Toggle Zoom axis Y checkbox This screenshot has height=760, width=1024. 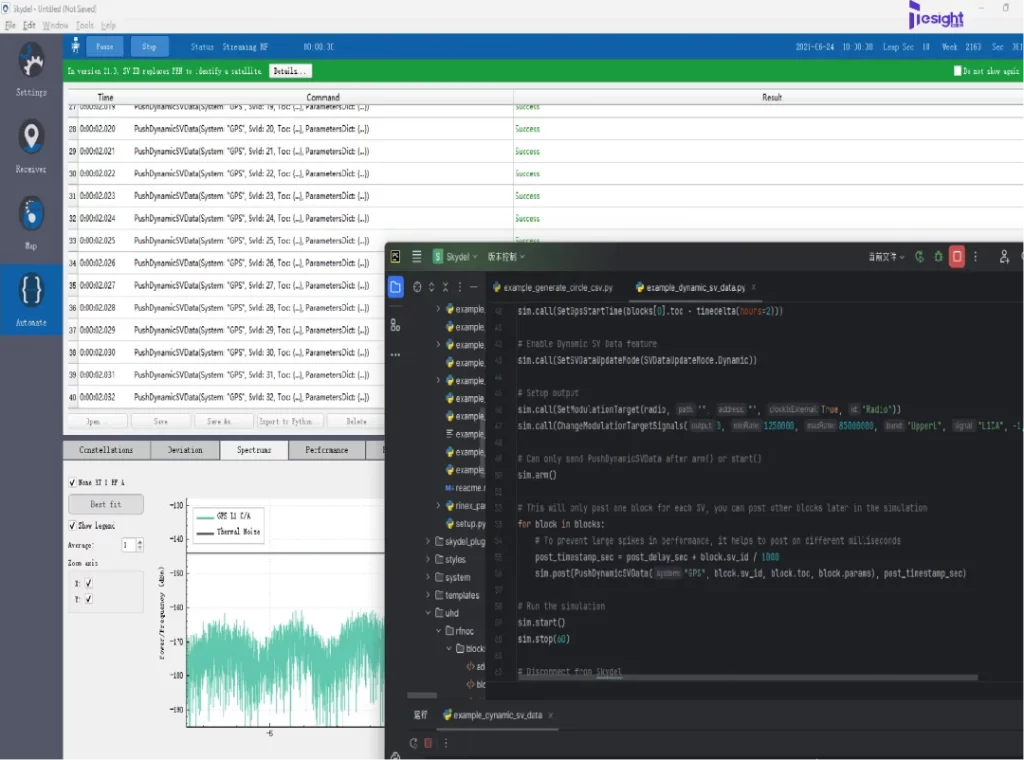pyautogui.click(x=89, y=599)
